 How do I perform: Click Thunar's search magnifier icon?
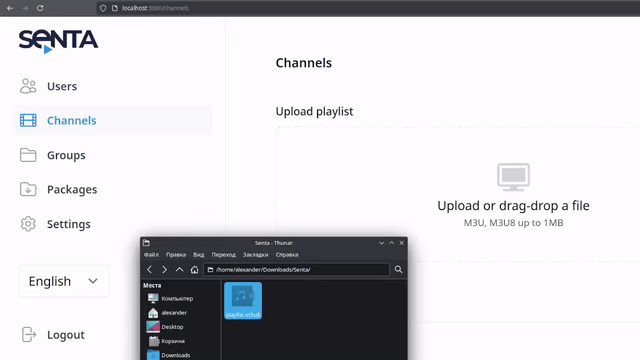[x=398, y=269]
